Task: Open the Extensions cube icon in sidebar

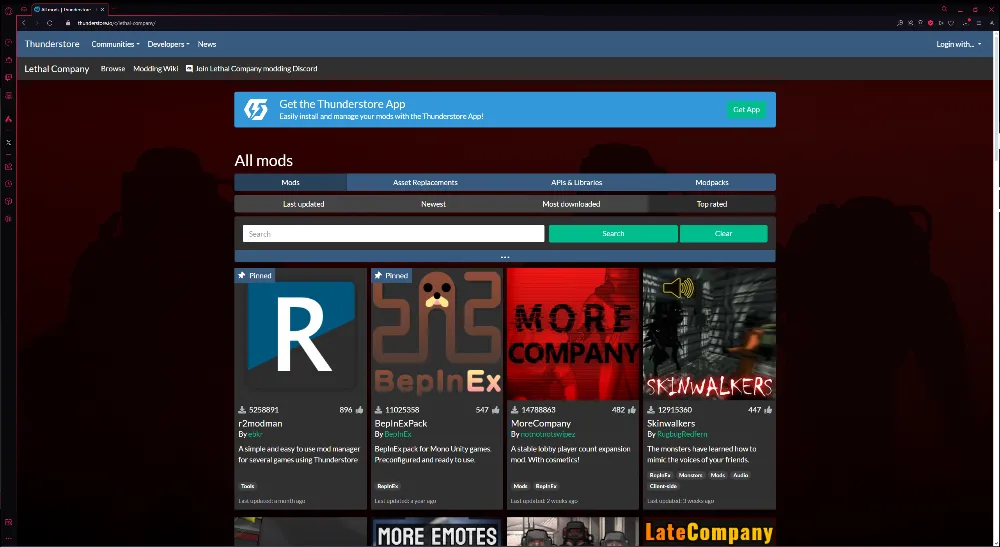Action: coord(8,201)
